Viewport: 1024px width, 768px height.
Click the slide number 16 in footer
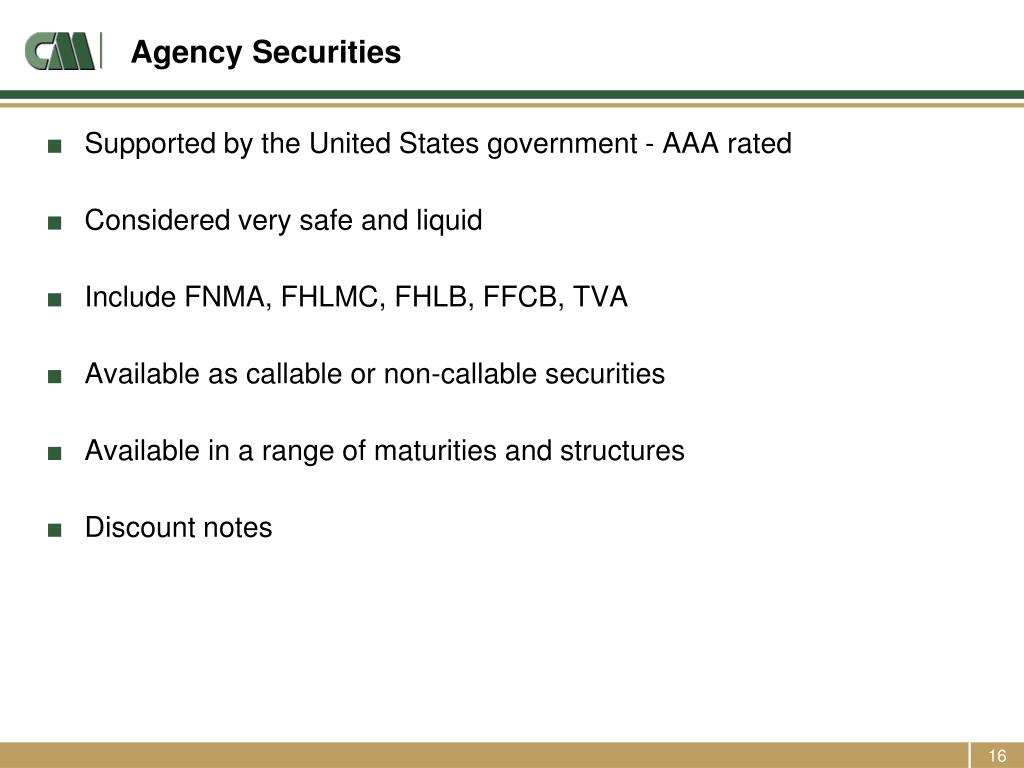[997, 756]
